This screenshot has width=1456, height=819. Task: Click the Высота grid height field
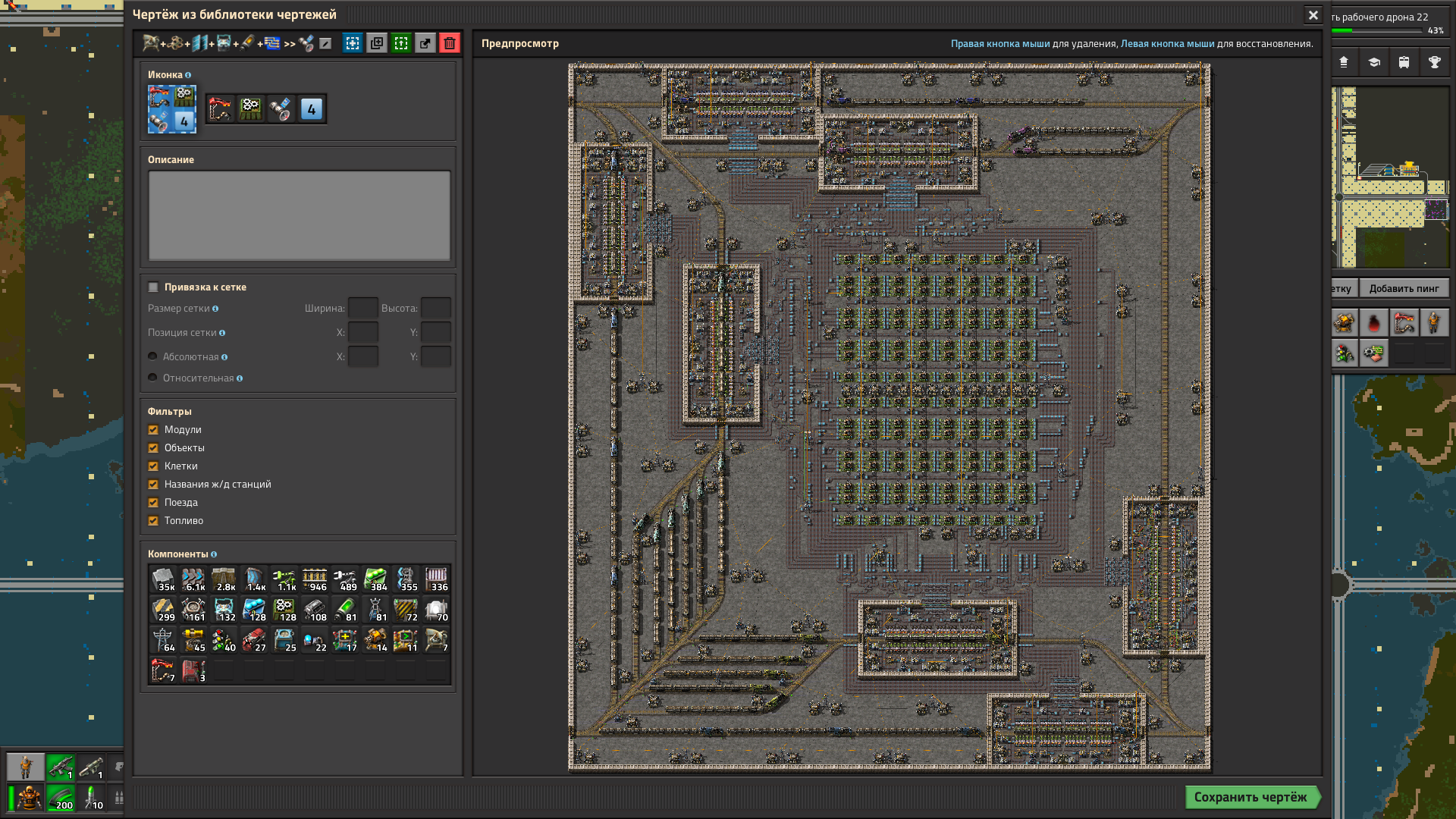tap(436, 308)
